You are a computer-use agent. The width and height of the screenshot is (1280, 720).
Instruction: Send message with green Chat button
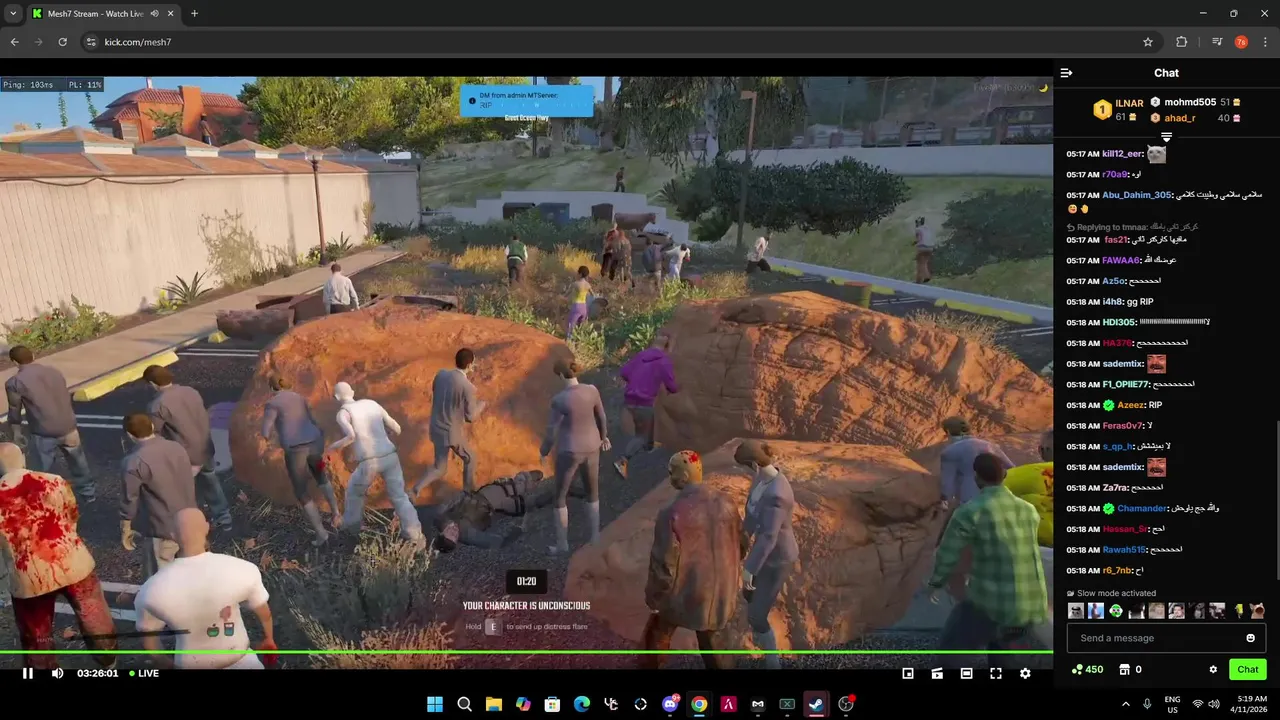pyautogui.click(x=1247, y=669)
